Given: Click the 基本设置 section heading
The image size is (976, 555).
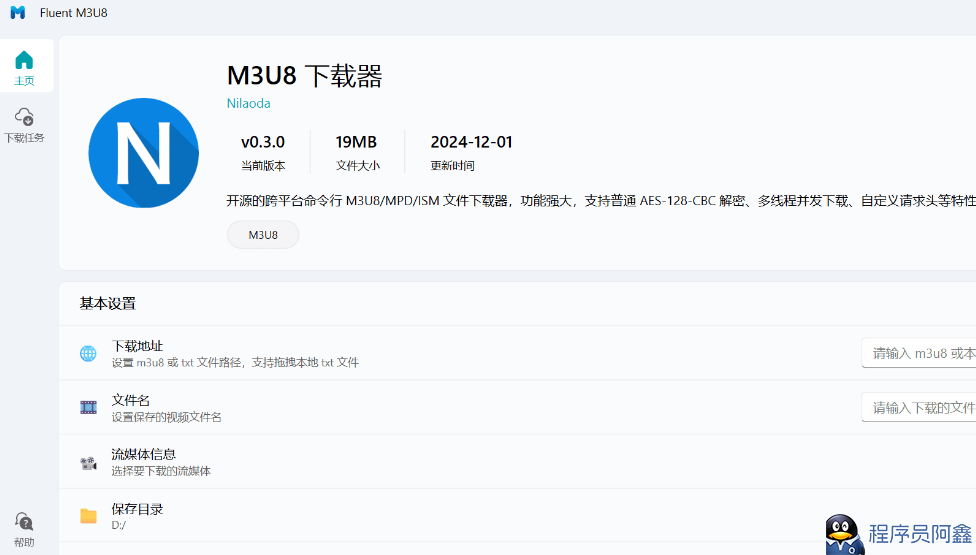Looking at the screenshot, I should point(108,304).
